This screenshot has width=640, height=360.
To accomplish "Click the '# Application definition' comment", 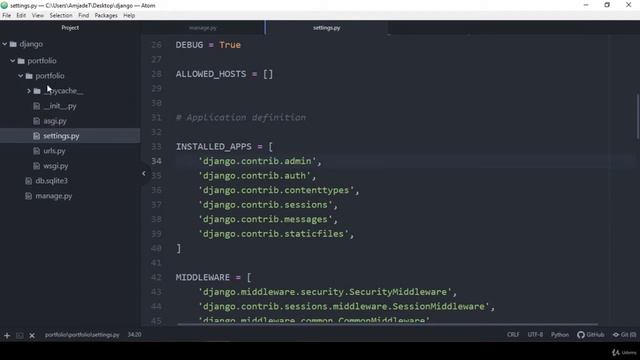I will tap(241, 118).
